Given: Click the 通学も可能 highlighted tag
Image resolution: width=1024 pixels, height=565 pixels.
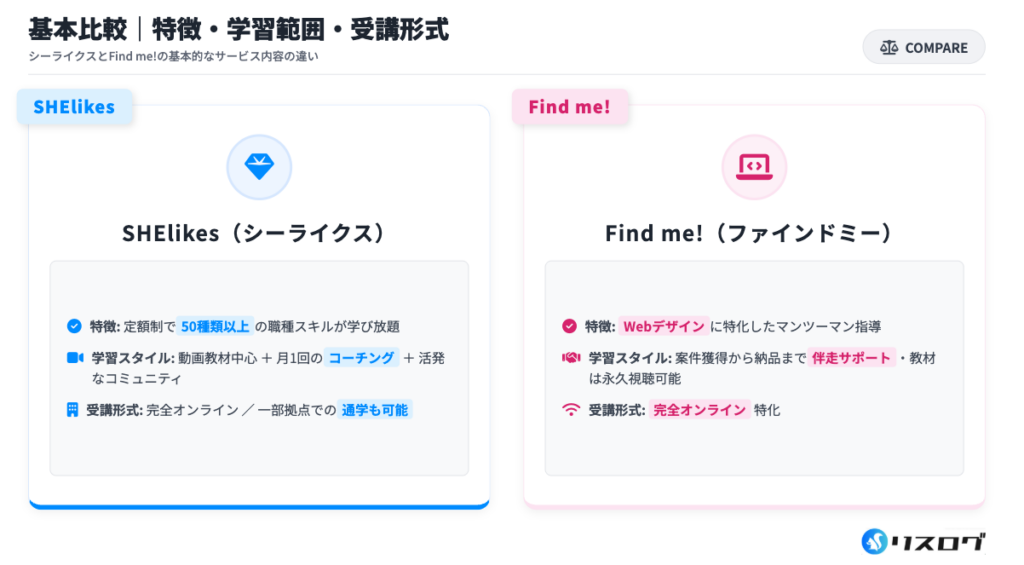Looking at the screenshot, I should 374,410.
